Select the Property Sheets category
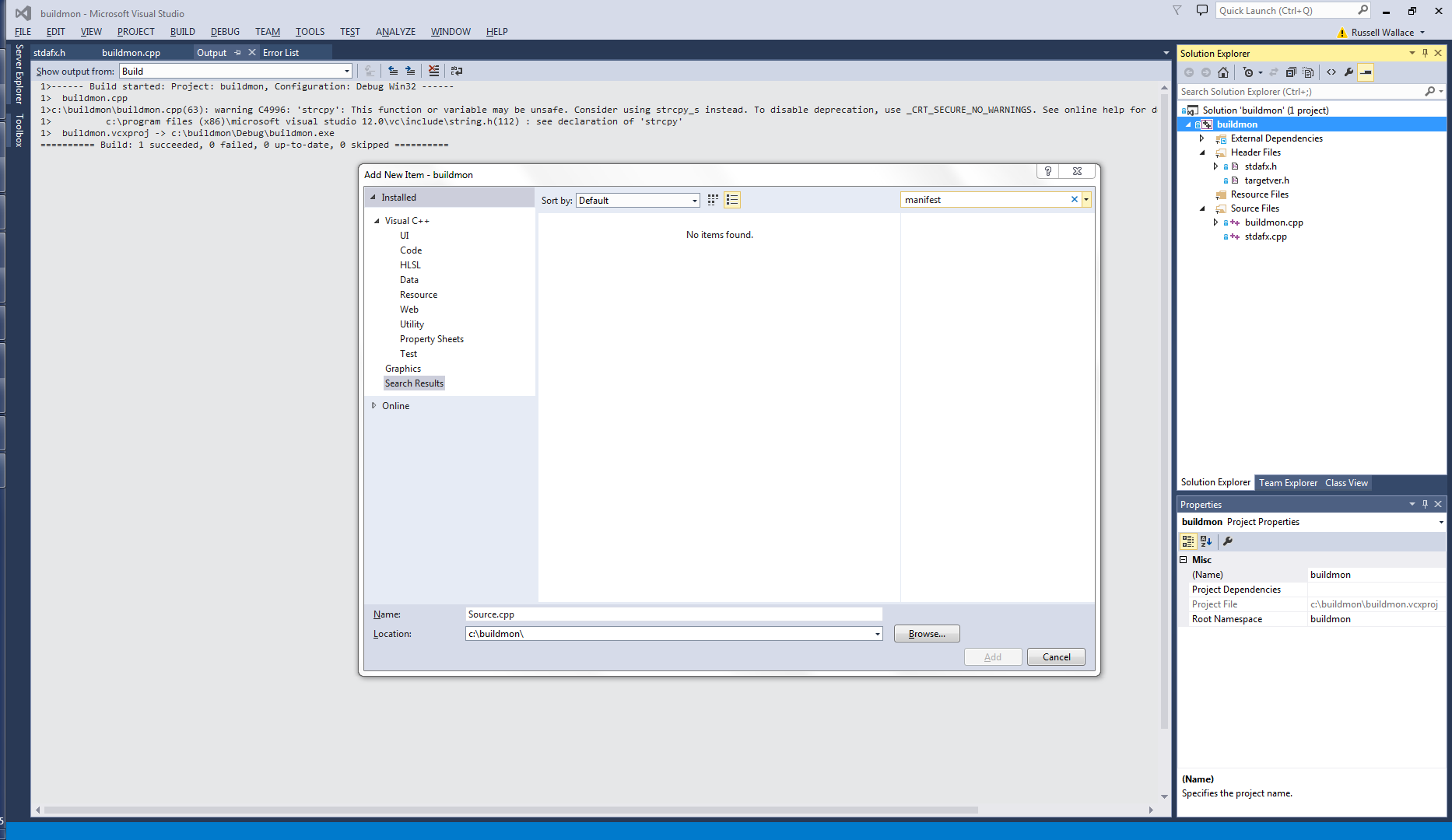Screen dimensions: 1452x840 click(x=431, y=339)
